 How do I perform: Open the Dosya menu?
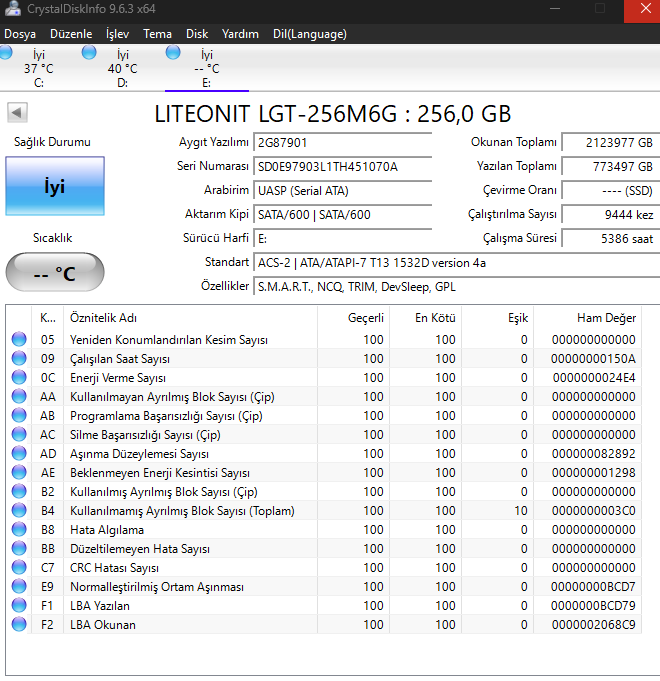pyautogui.click(x=20, y=34)
